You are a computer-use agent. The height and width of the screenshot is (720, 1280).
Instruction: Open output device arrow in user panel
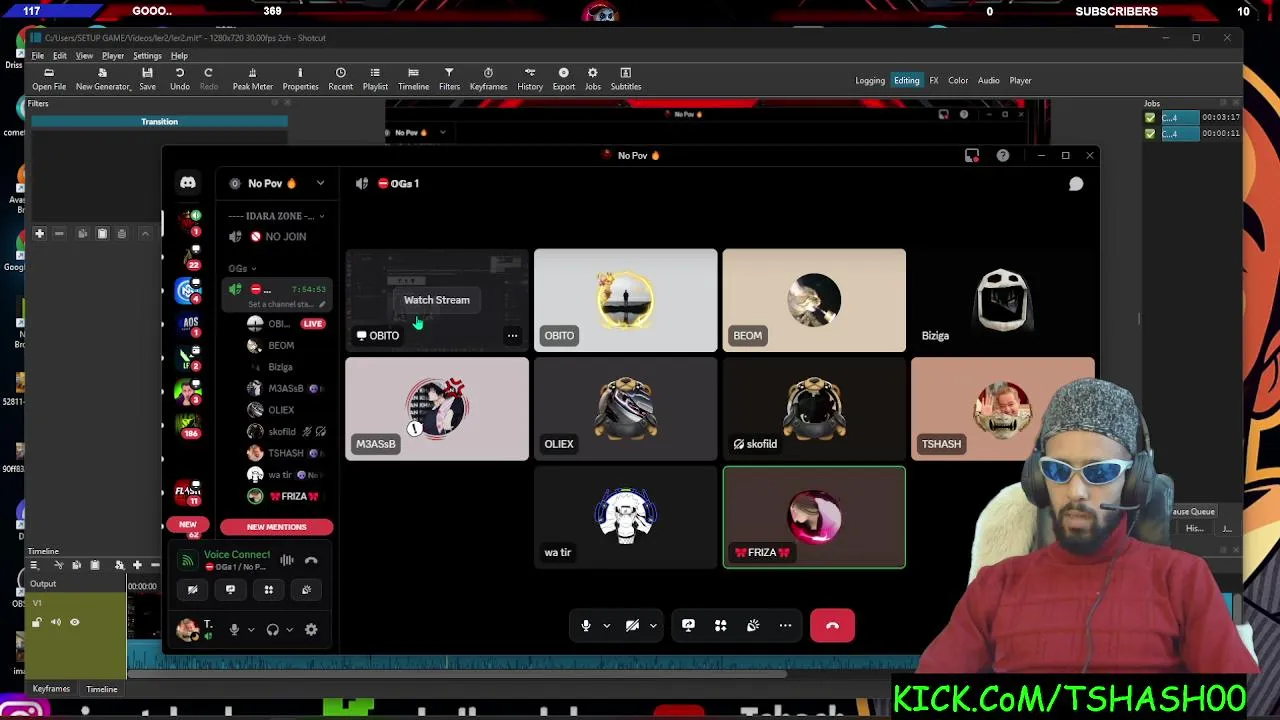tap(290, 630)
